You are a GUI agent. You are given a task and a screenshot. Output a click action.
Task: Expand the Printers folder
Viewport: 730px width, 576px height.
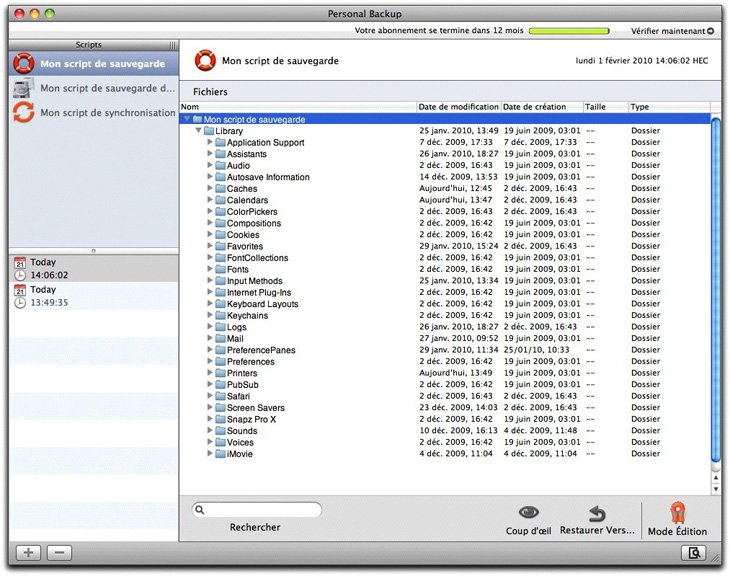pos(210,373)
